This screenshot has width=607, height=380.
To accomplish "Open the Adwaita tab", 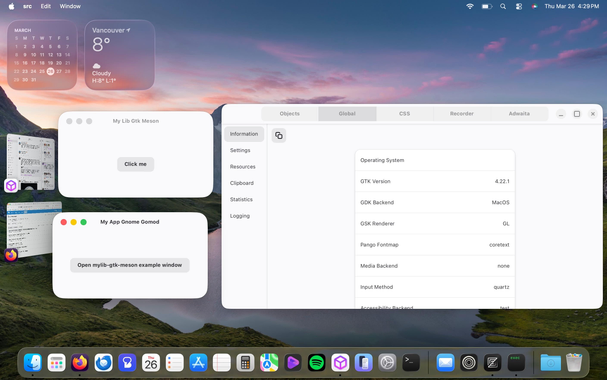I will (519, 114).
